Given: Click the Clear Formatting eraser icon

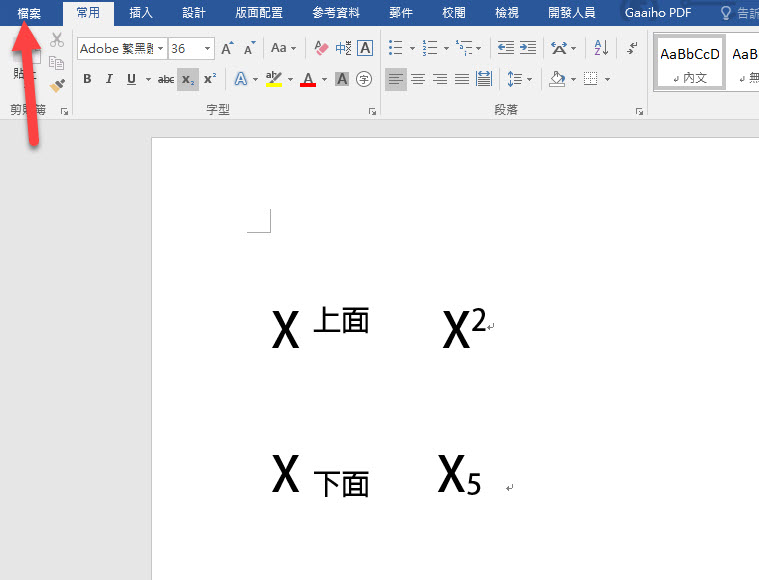Looking at the screenshot, I should (320, 48).
